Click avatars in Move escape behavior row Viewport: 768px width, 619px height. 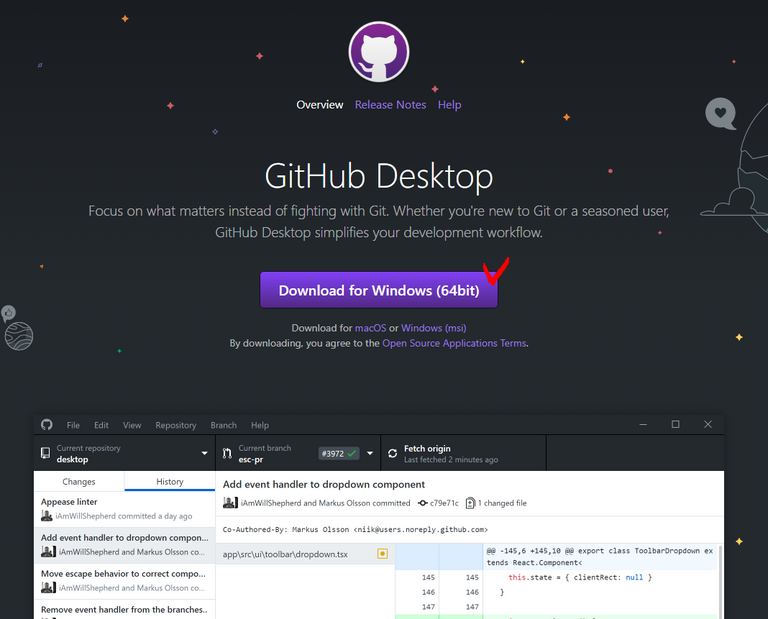point(48,587)
